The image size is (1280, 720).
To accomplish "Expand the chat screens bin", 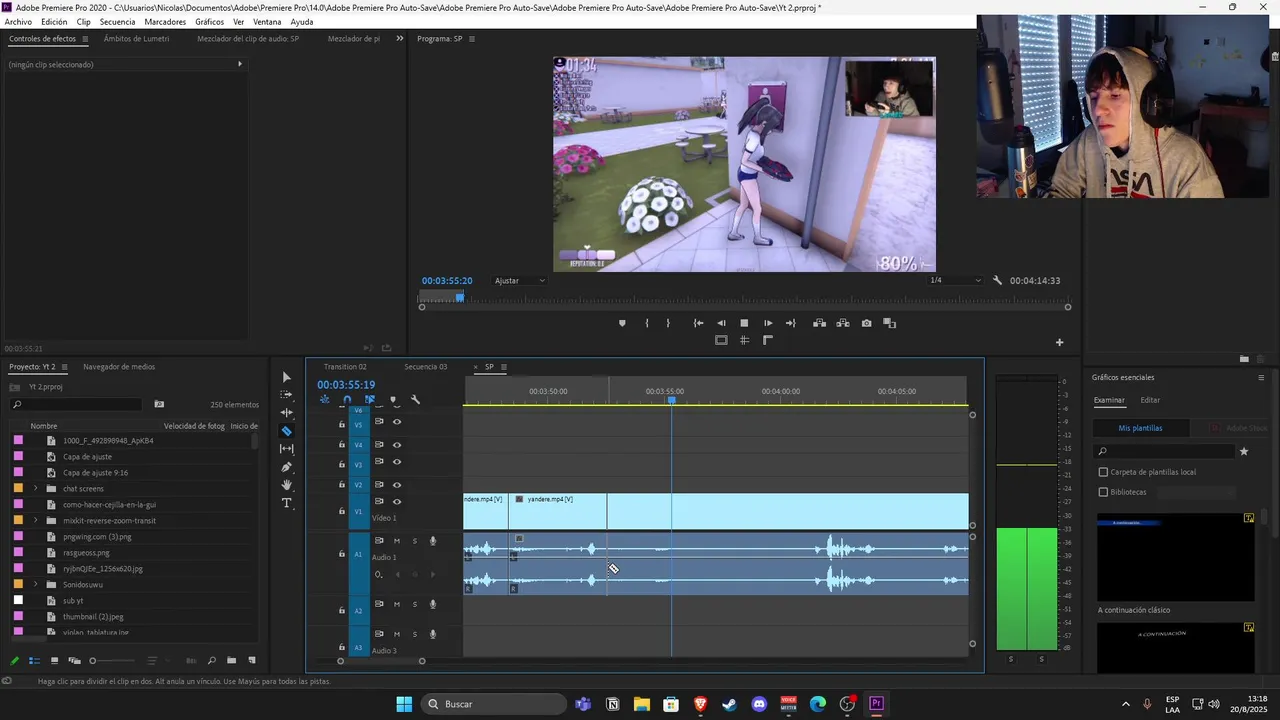I will click(x=36, y=489).
